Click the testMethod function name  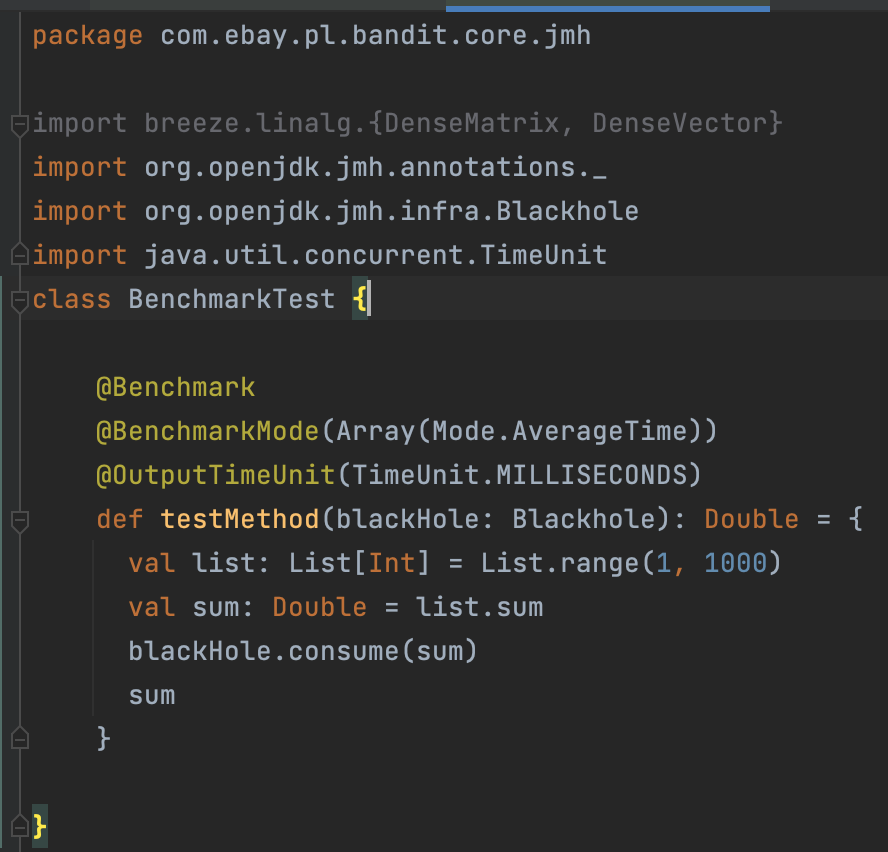tap(239, 520)
